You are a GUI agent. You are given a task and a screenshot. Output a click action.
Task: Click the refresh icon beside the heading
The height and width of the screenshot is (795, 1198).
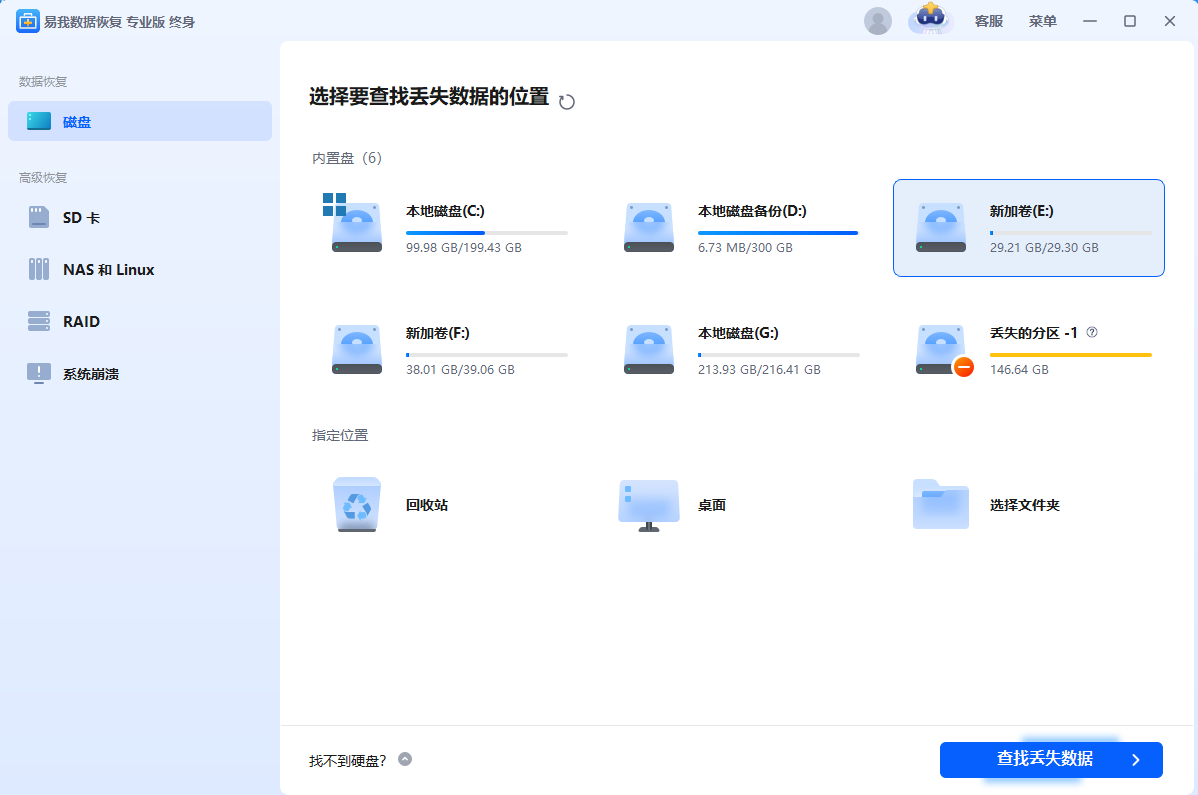point(567,101)
